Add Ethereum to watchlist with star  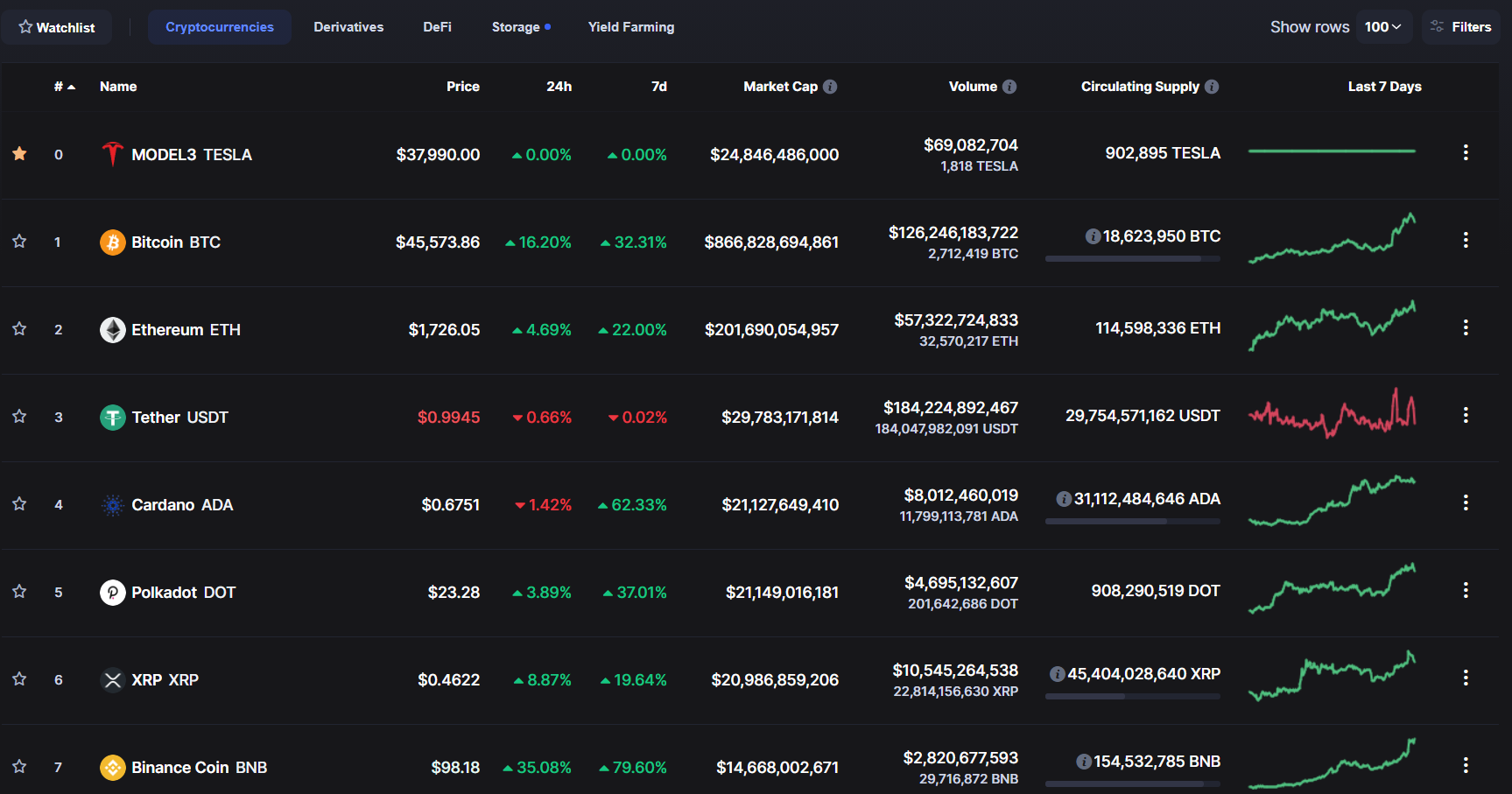[x=19, y=328]
